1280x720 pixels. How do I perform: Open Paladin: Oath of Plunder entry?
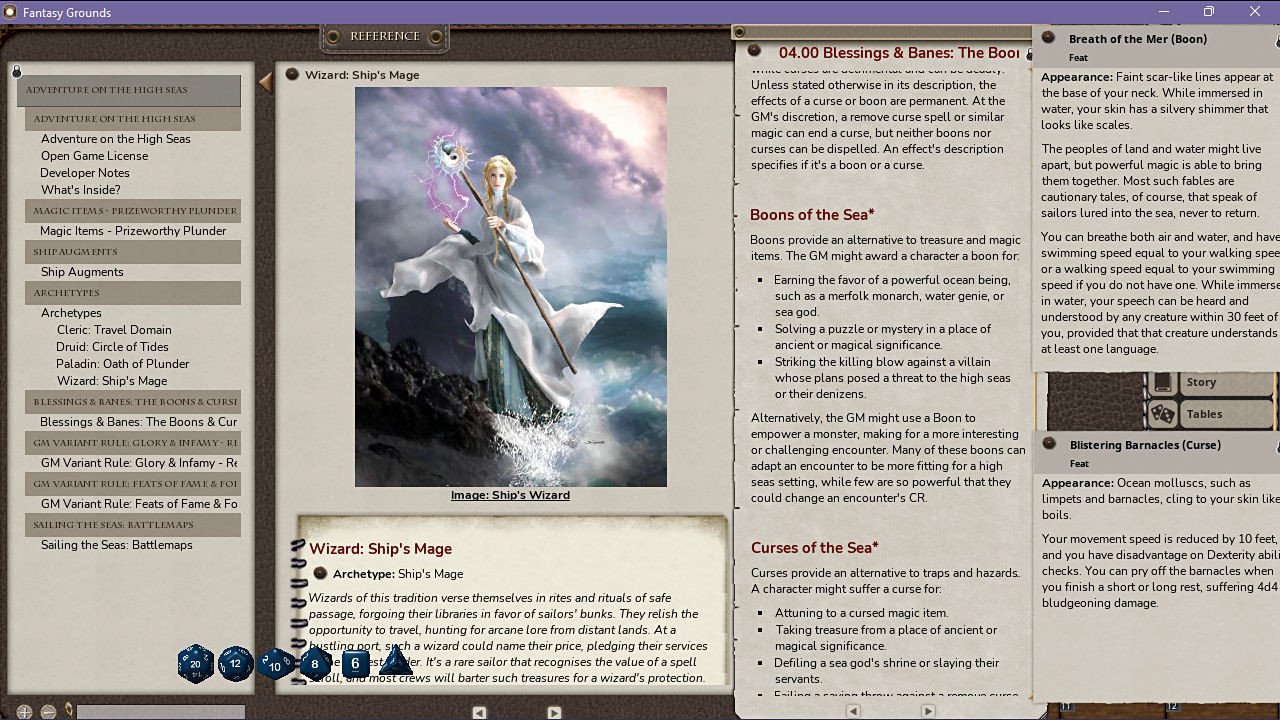[x=122, y=364]
